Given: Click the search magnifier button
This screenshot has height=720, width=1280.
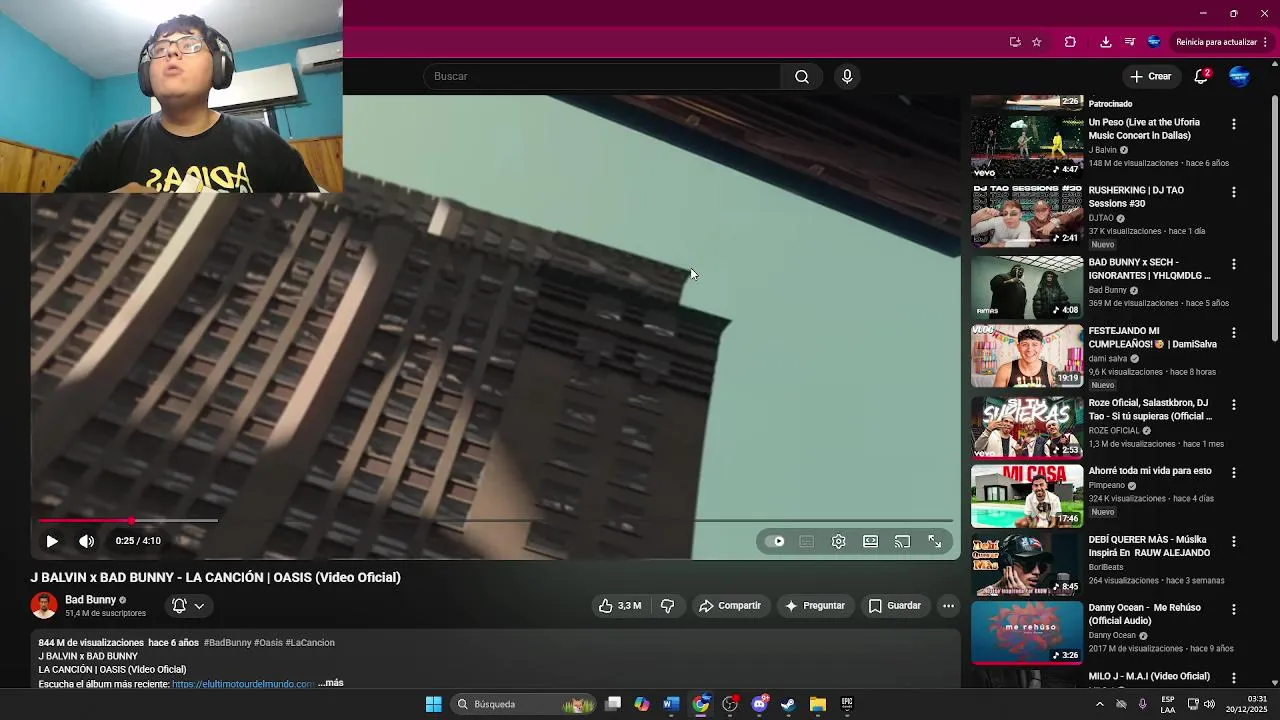Looking at the screenshot, I should pyautogui.click(x=802, y=77).
